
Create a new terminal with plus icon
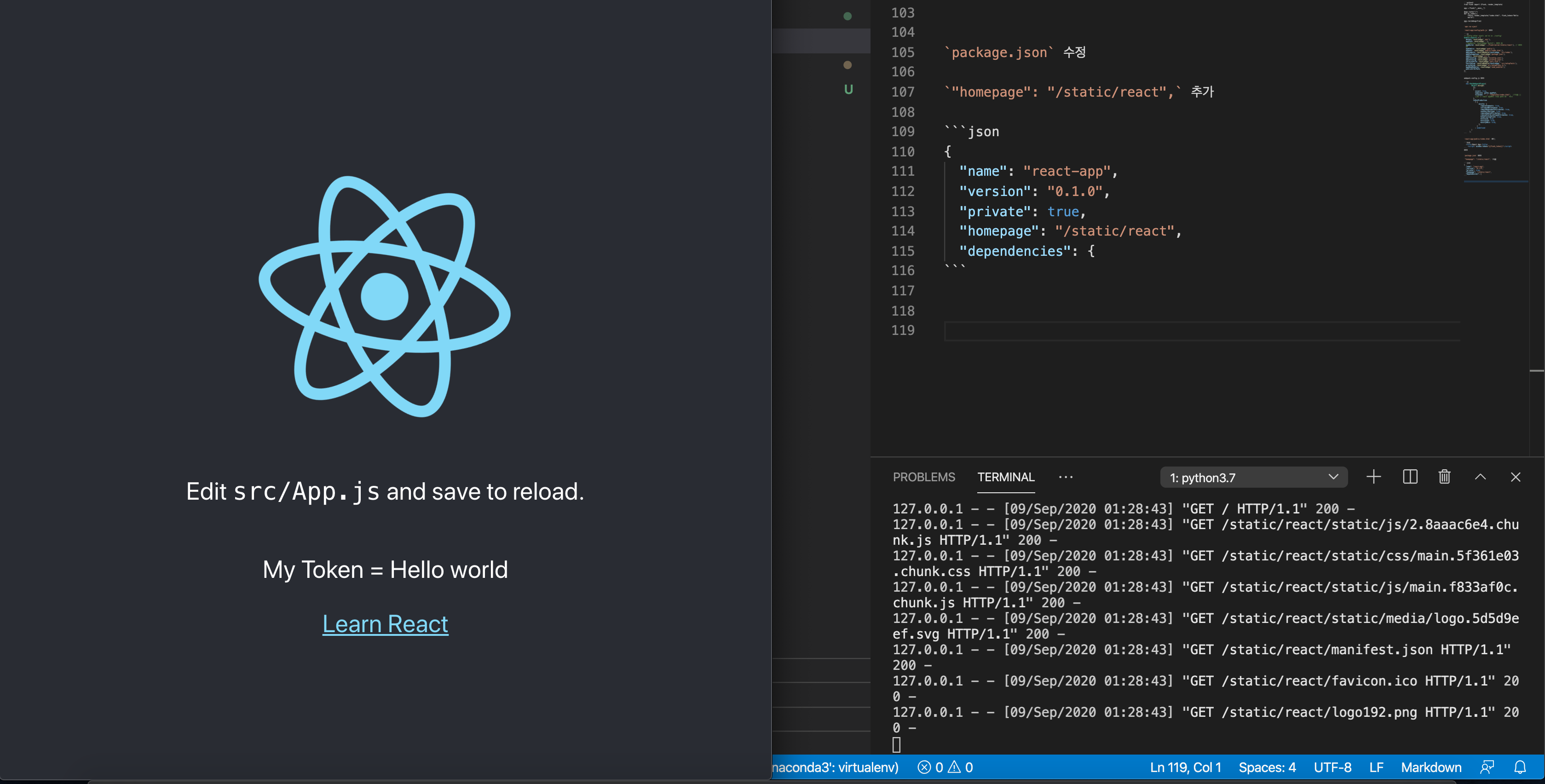pos(1373,477)
